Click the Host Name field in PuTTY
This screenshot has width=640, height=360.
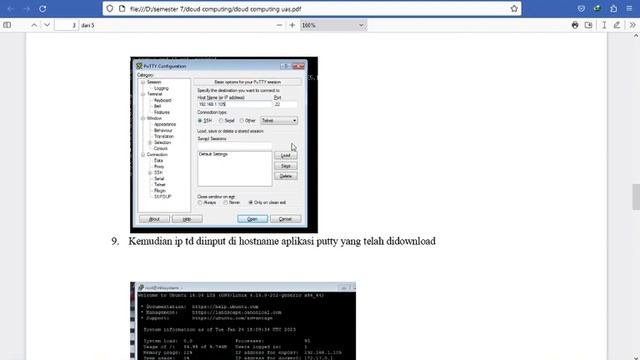click(235, 104)
